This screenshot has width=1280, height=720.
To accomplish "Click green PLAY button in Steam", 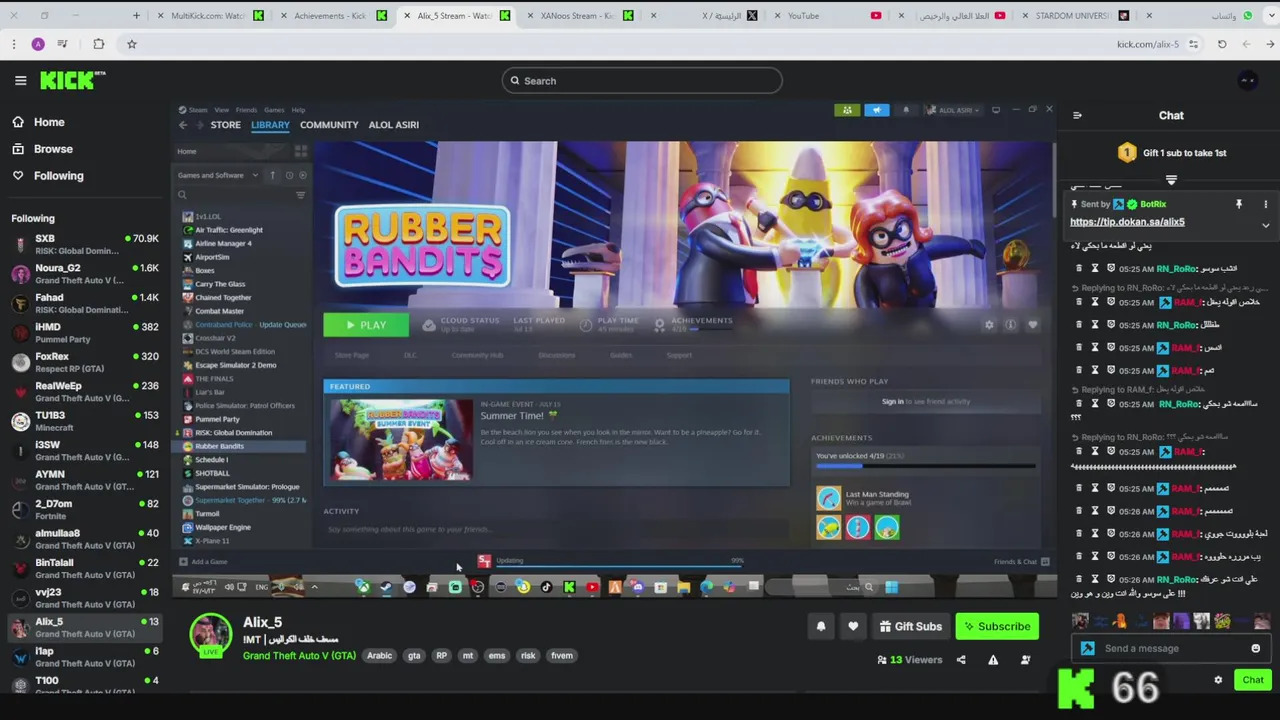I will (365, 325).
